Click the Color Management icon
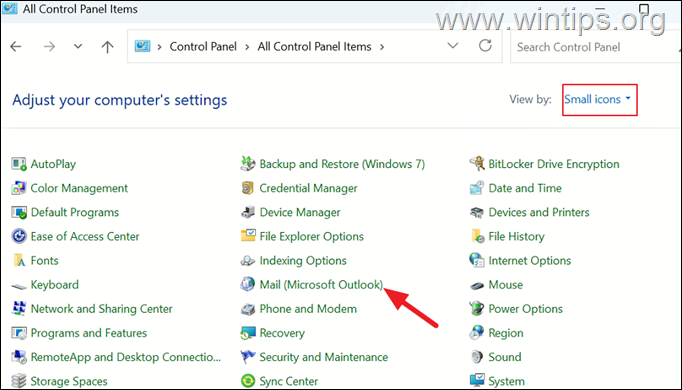Image resolution: width=682 pixels, height=390 pixels. 19,188
